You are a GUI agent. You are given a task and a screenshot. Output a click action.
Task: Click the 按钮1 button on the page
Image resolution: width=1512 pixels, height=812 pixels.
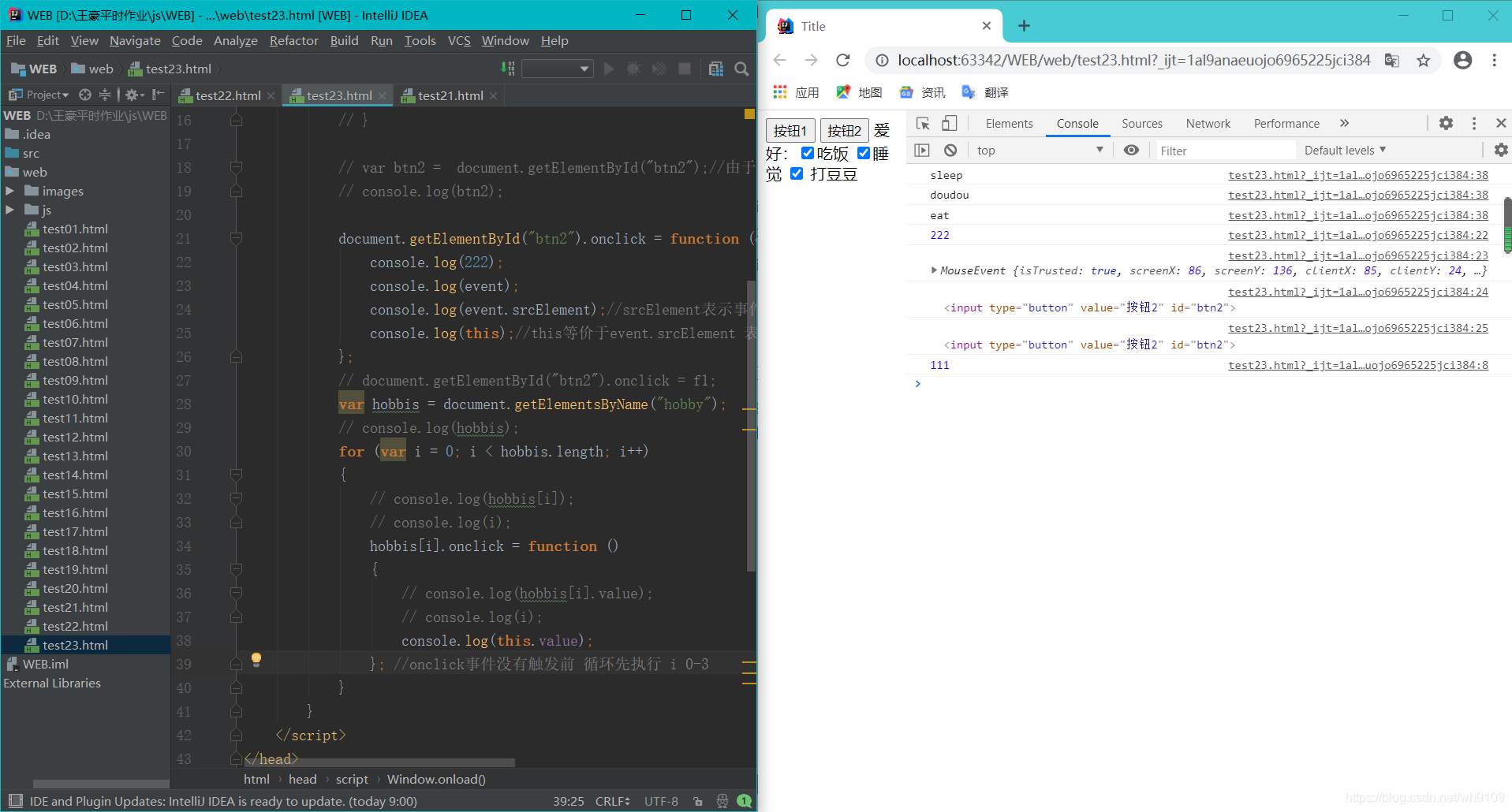pos(790,130)
